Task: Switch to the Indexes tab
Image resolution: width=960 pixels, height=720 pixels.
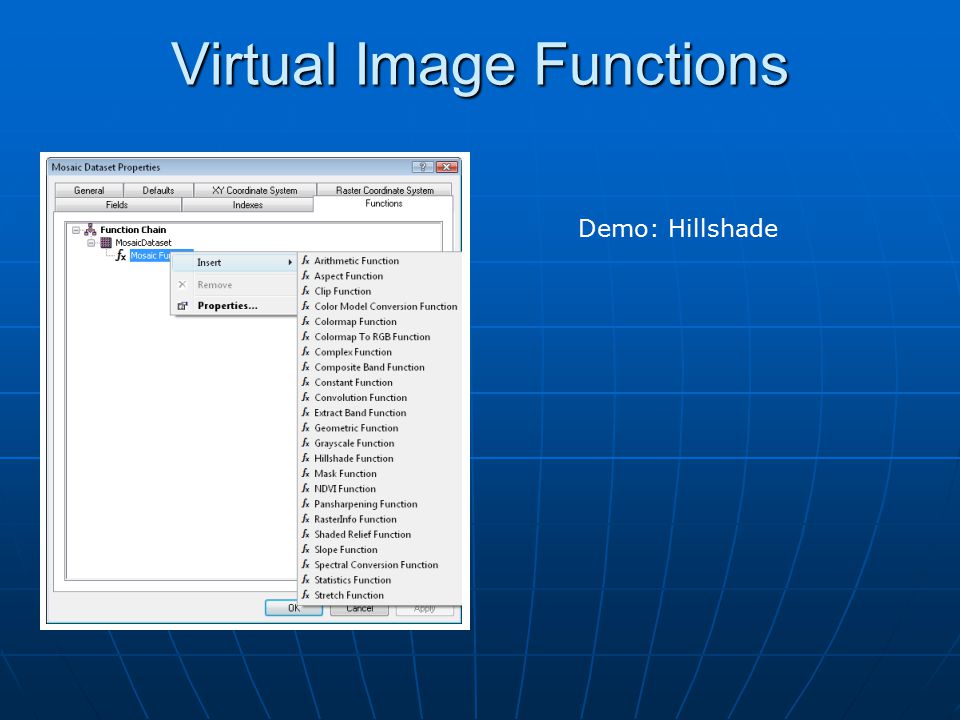Action: 248,204
